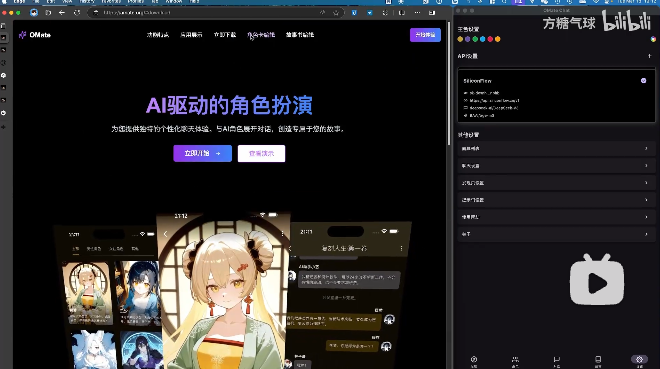Open the active settings tab icon in bottom bar
Image resolution: width=660 pixels, height=369 pixels.
click(639, 360)
